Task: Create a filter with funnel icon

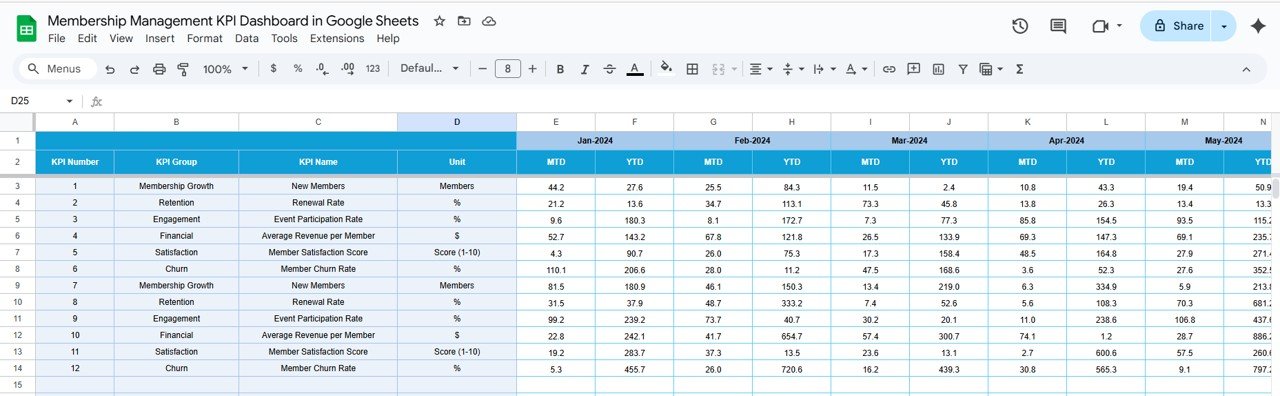Action: click(x=963, y=69)
